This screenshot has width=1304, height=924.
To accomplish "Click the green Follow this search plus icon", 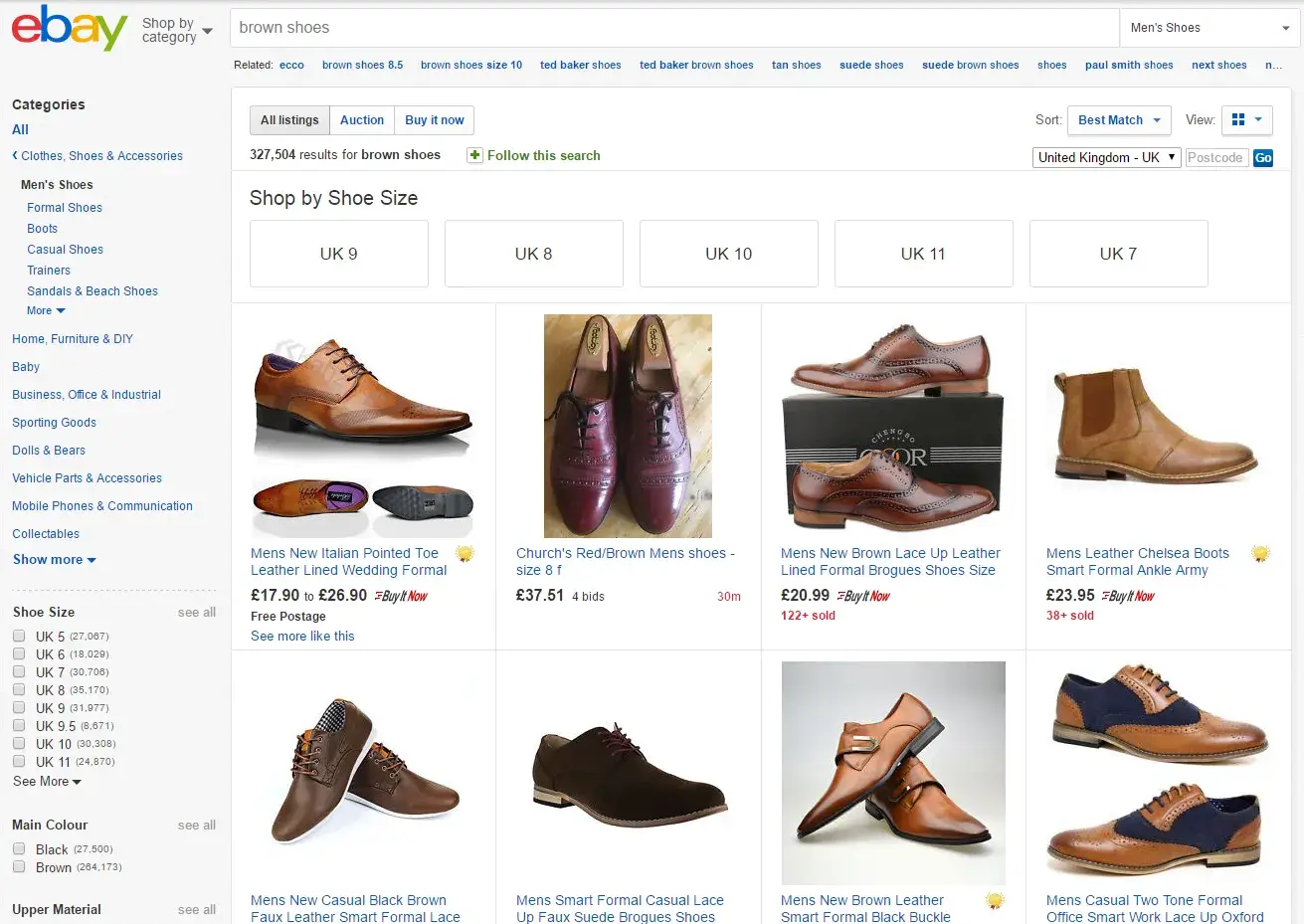I will click(x=474, y=155).
